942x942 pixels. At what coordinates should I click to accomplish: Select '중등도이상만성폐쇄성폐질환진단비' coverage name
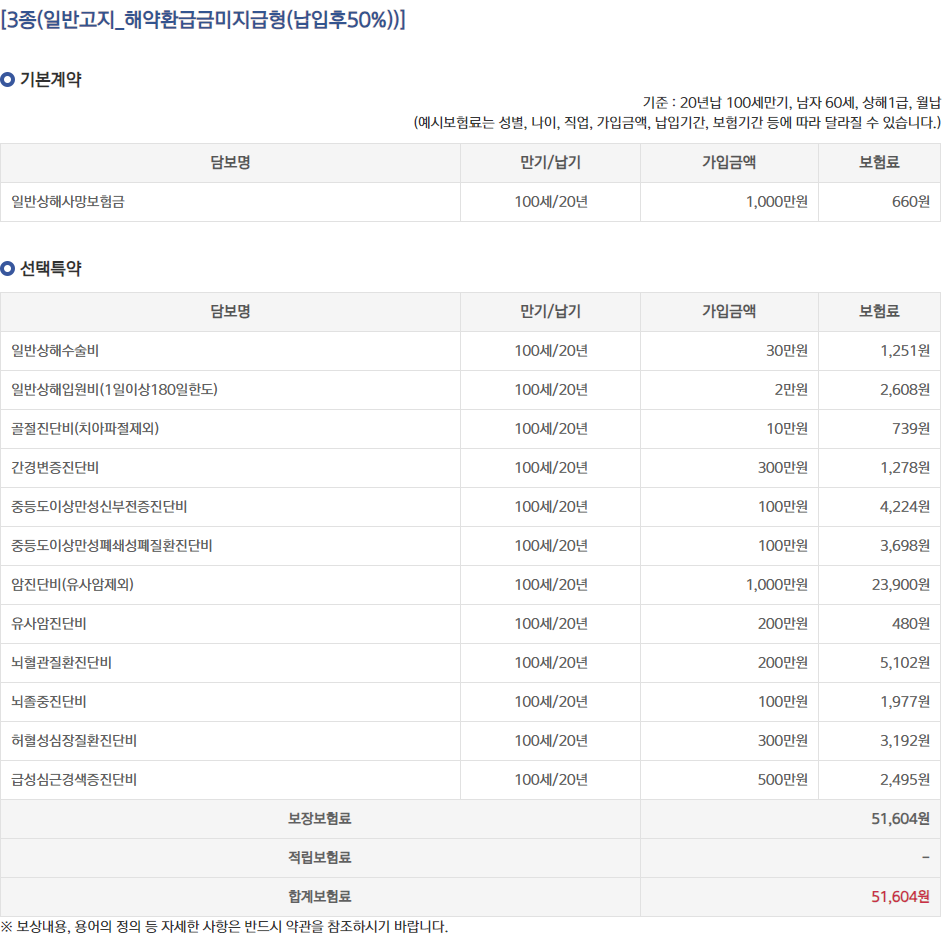112,546
